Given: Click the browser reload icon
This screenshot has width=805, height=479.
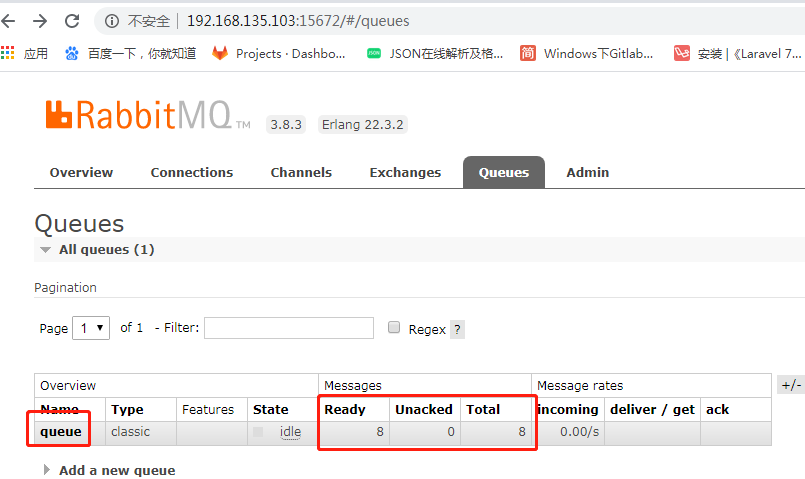Looking at the screenshot, I should coord(72,20).
